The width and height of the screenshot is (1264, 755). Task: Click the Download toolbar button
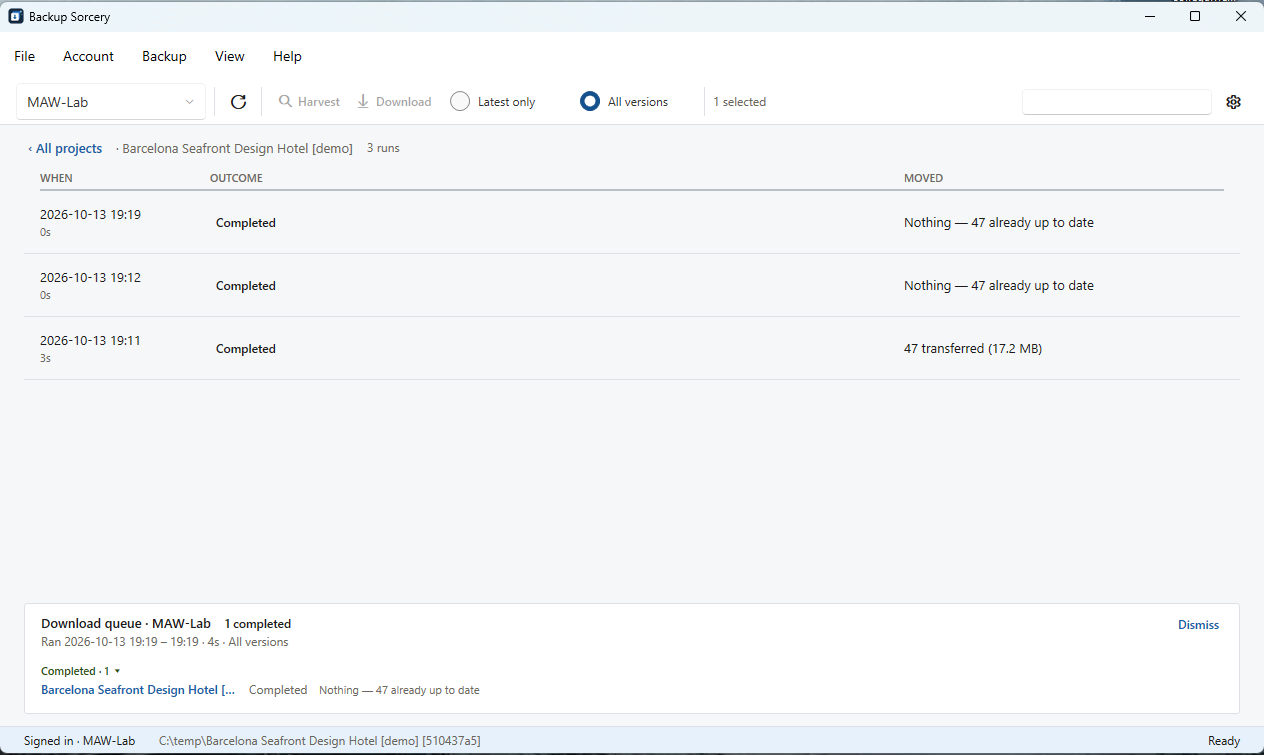coord(394,102)
